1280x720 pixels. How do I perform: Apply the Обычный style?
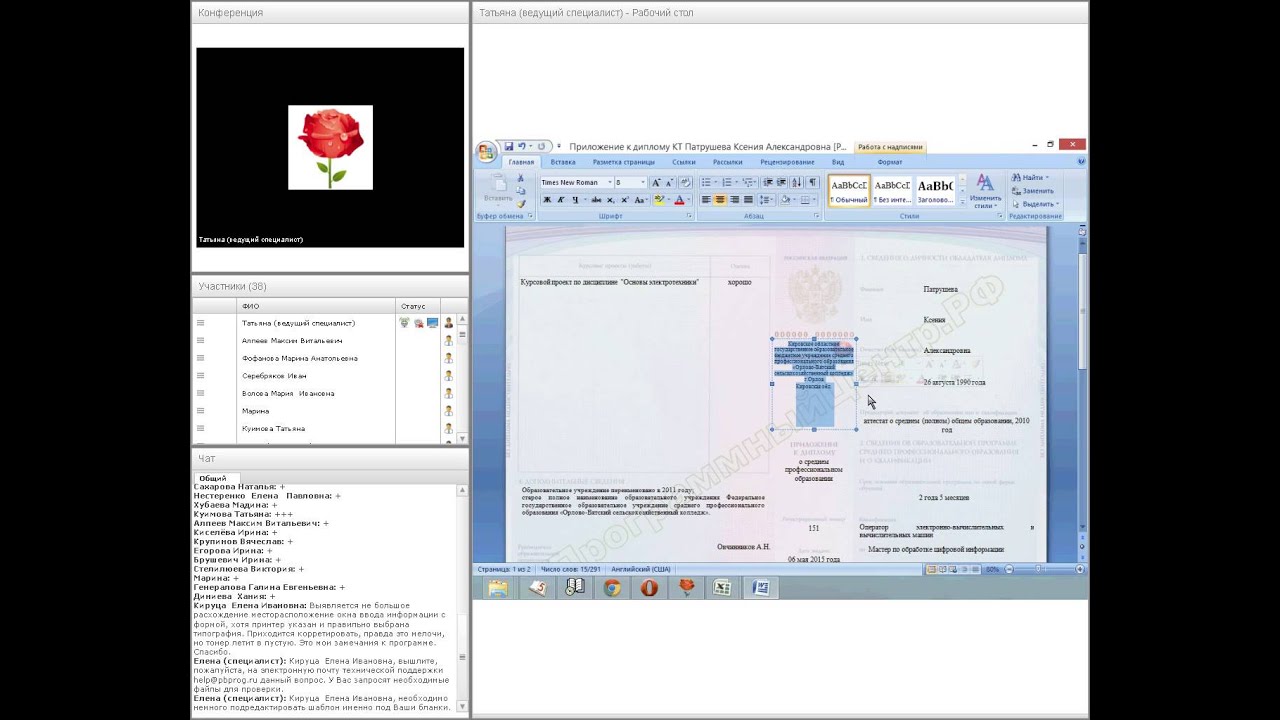[x=848, y=190]
